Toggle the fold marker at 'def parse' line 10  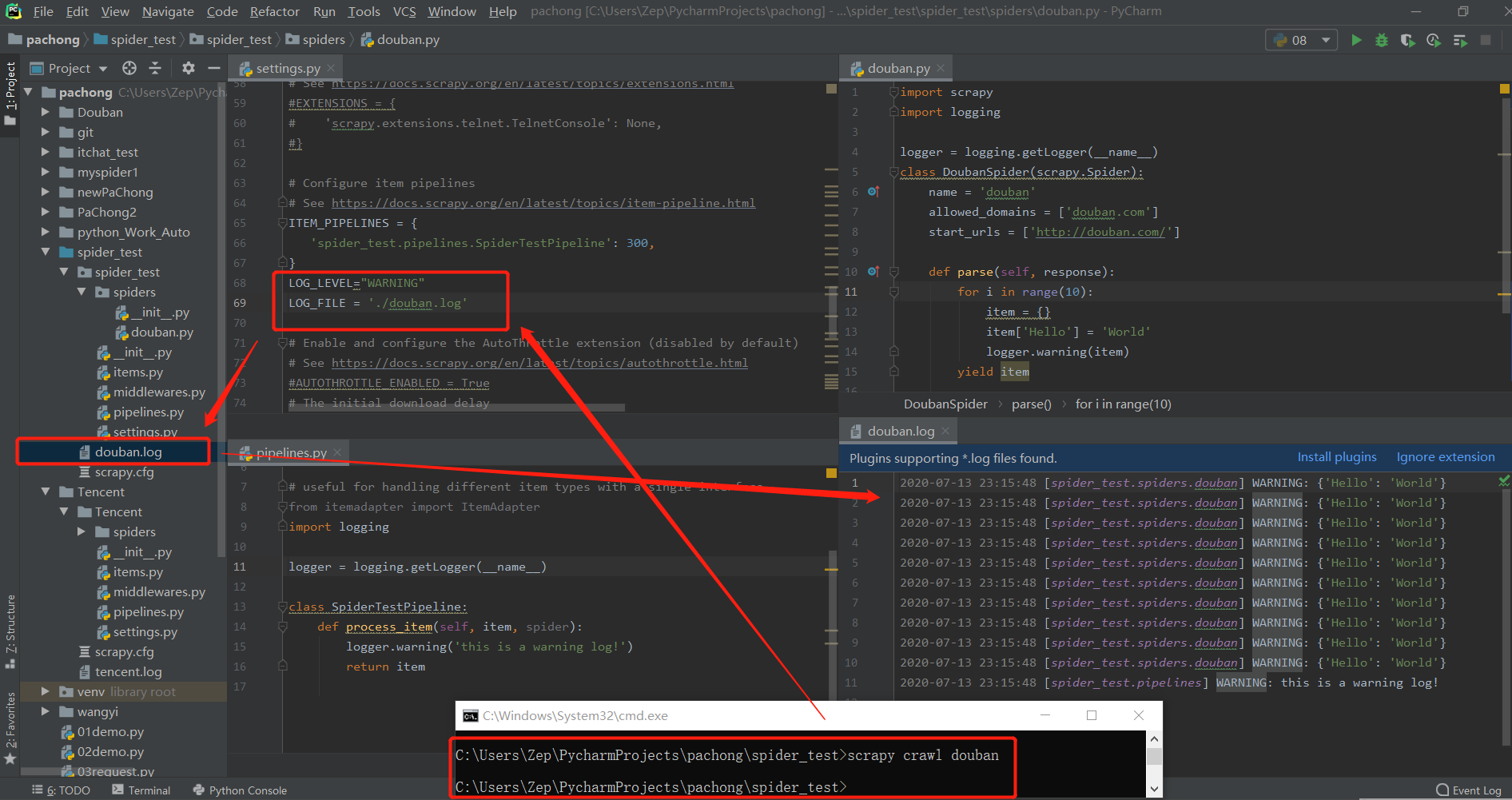tap(894, 272)
